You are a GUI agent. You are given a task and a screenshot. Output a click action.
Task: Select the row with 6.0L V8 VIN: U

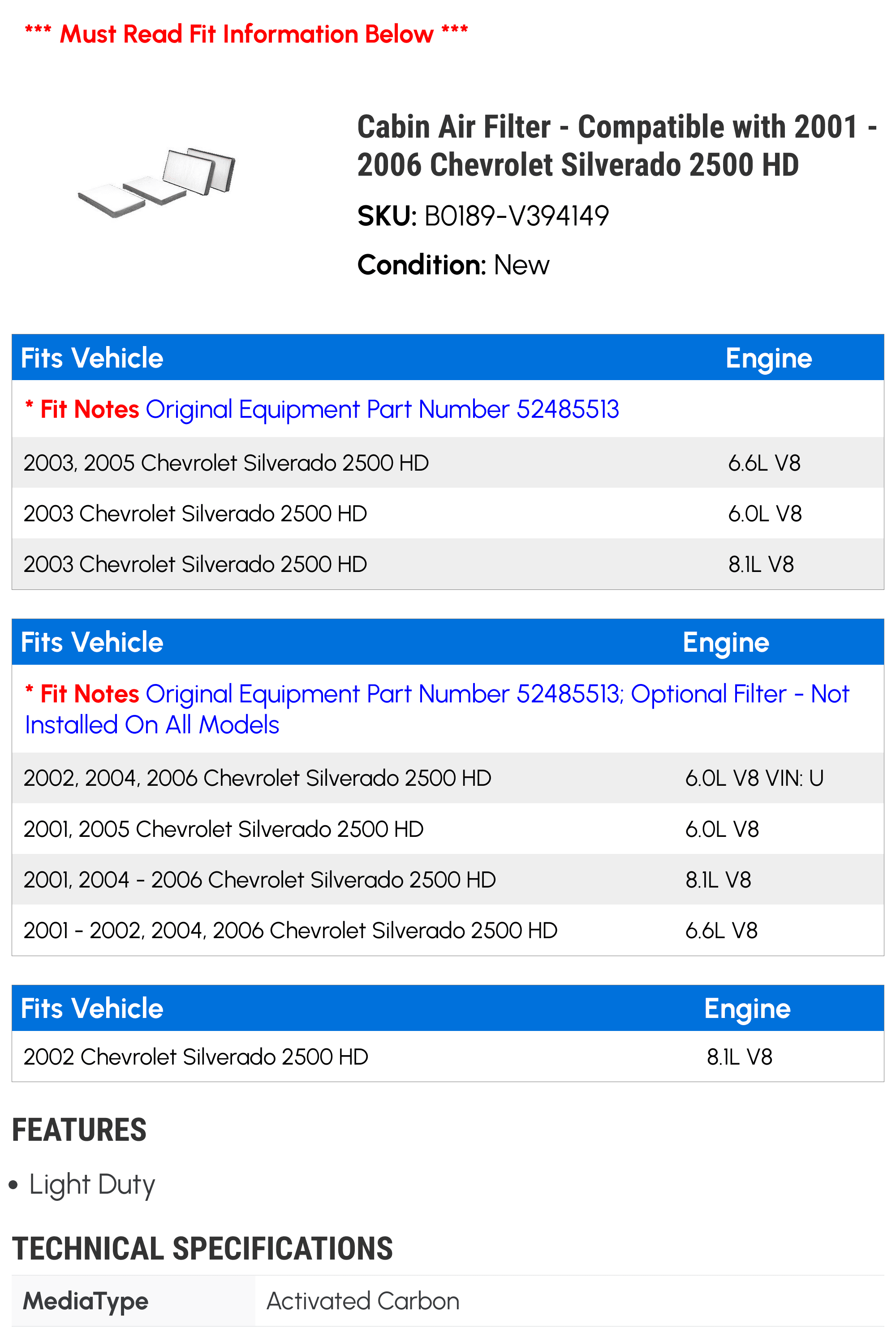tap(448, 778)
